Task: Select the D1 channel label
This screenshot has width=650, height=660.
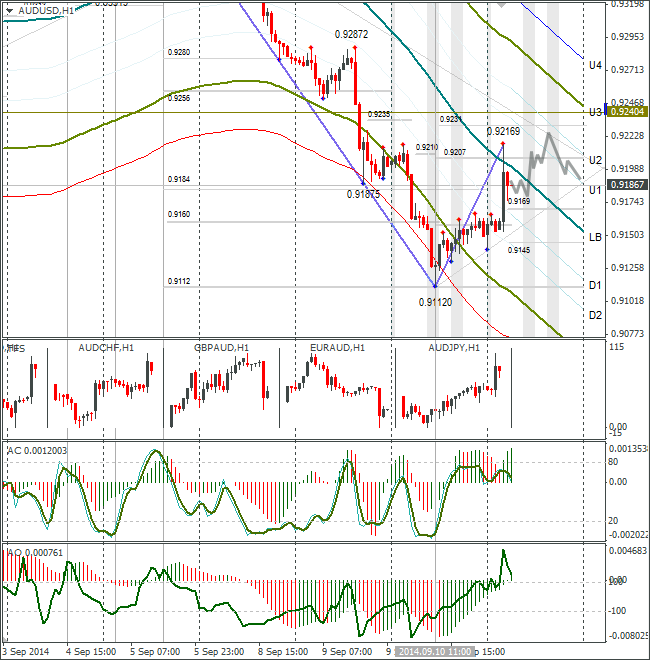Action: (x=595, y=285)
